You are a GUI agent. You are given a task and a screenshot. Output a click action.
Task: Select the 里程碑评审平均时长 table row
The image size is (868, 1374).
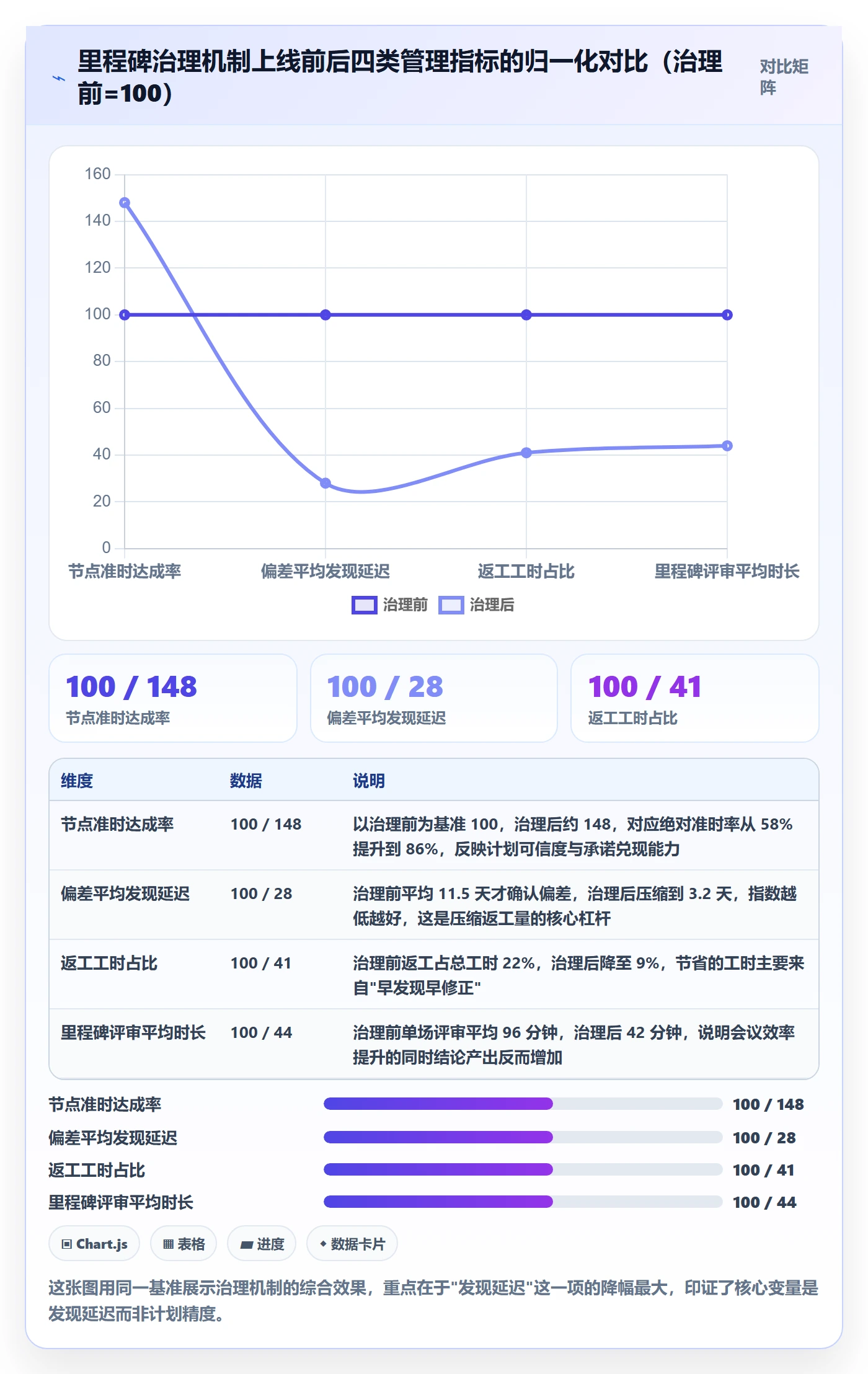click(434, 1044)
